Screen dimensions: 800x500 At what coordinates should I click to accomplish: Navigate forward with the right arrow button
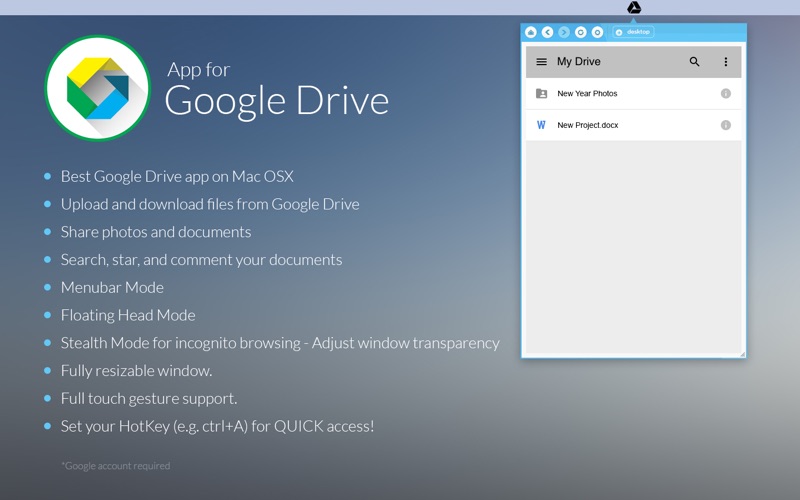coord(564,32)
